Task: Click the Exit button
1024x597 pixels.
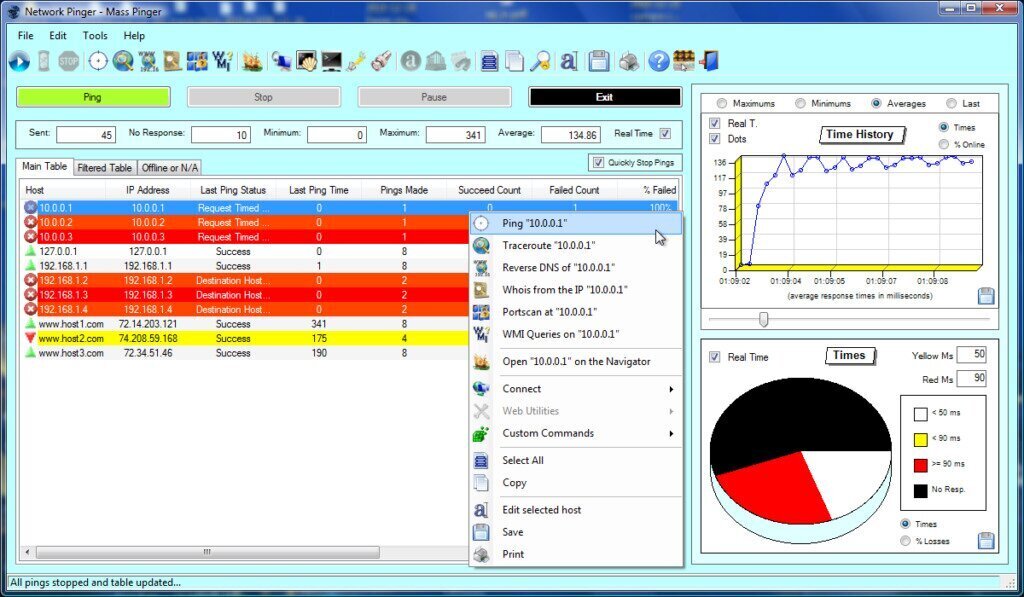Action: [x=604, y=96]
